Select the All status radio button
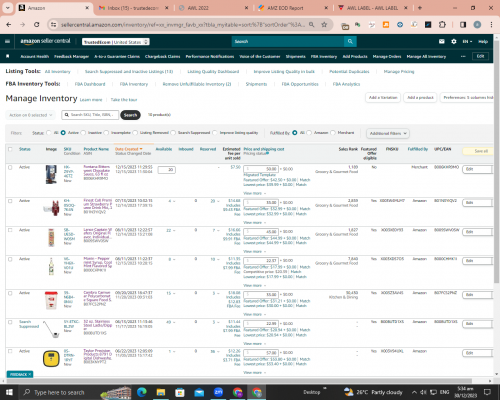Screen dimensions: 500x400 (49, 133)
